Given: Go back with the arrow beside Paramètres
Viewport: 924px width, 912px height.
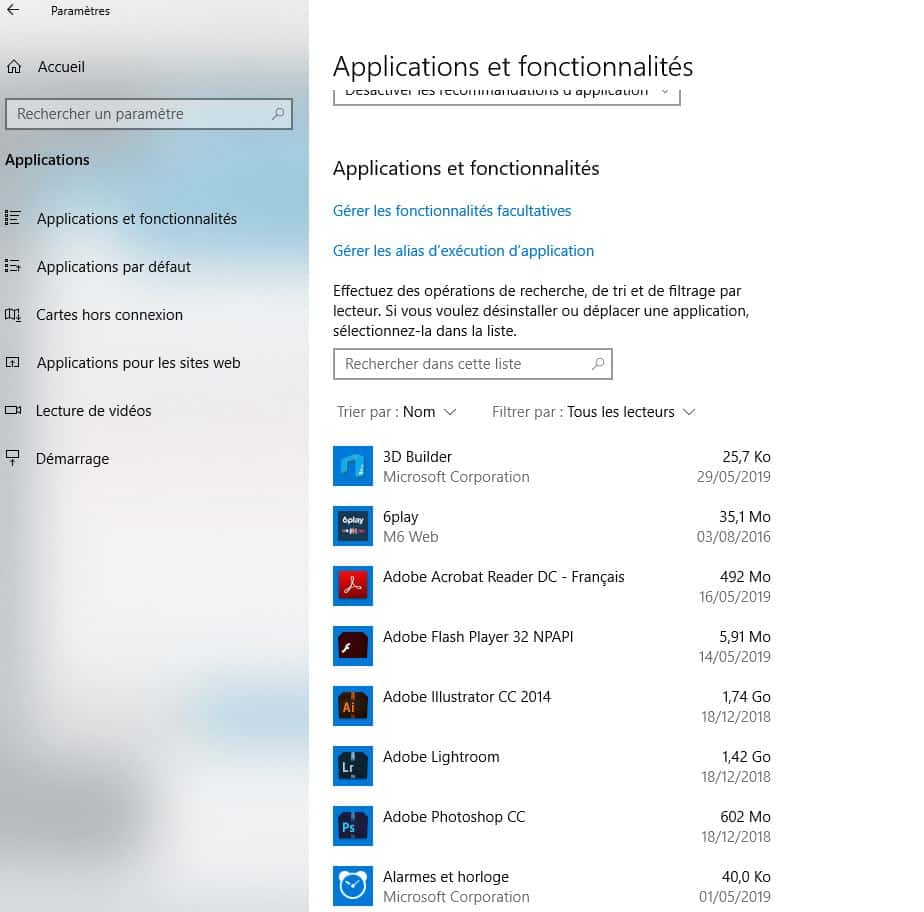Looking at the screenshot, I should click(13, 10).
